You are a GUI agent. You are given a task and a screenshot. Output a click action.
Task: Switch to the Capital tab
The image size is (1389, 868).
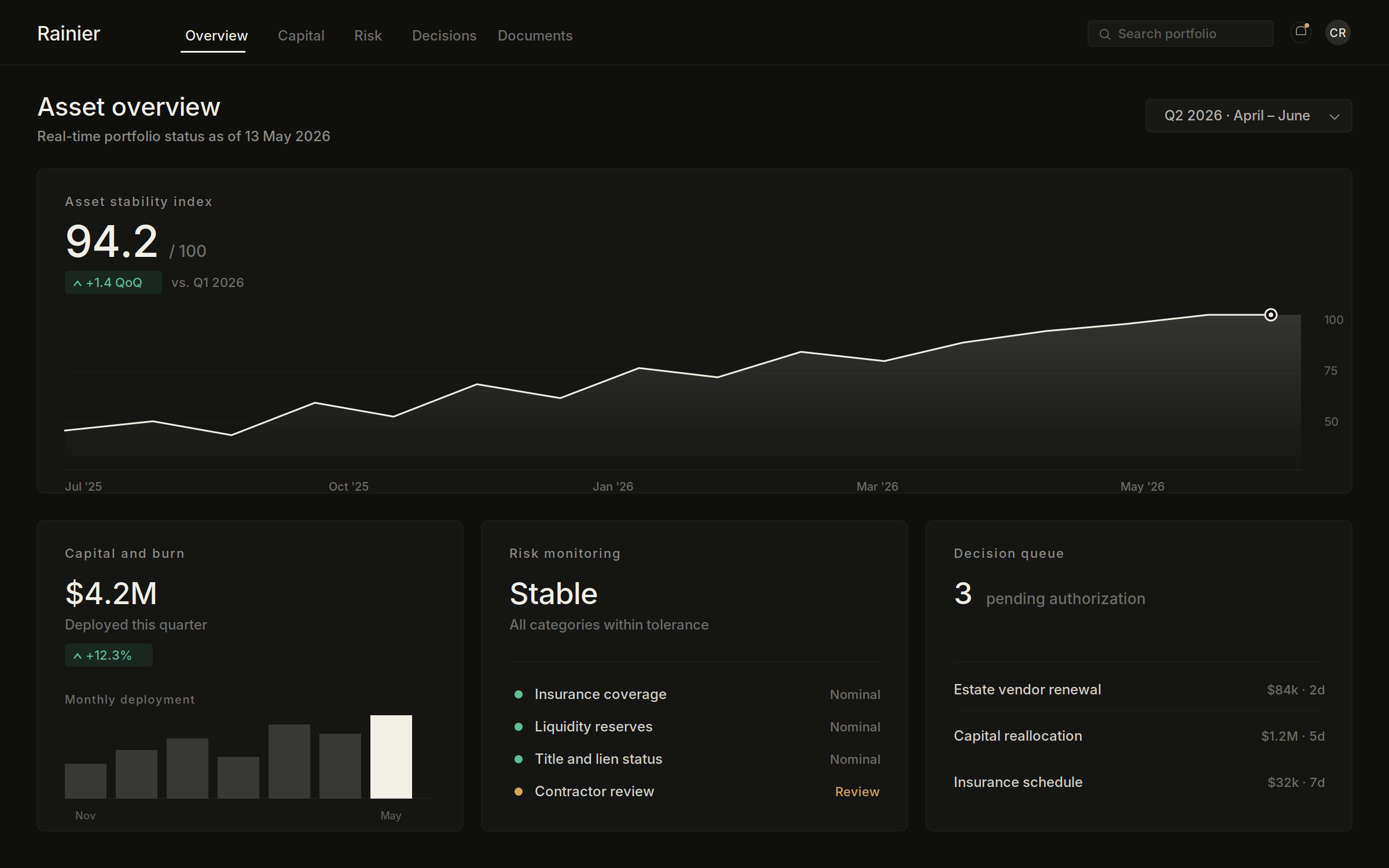click(x=301, y=35)
